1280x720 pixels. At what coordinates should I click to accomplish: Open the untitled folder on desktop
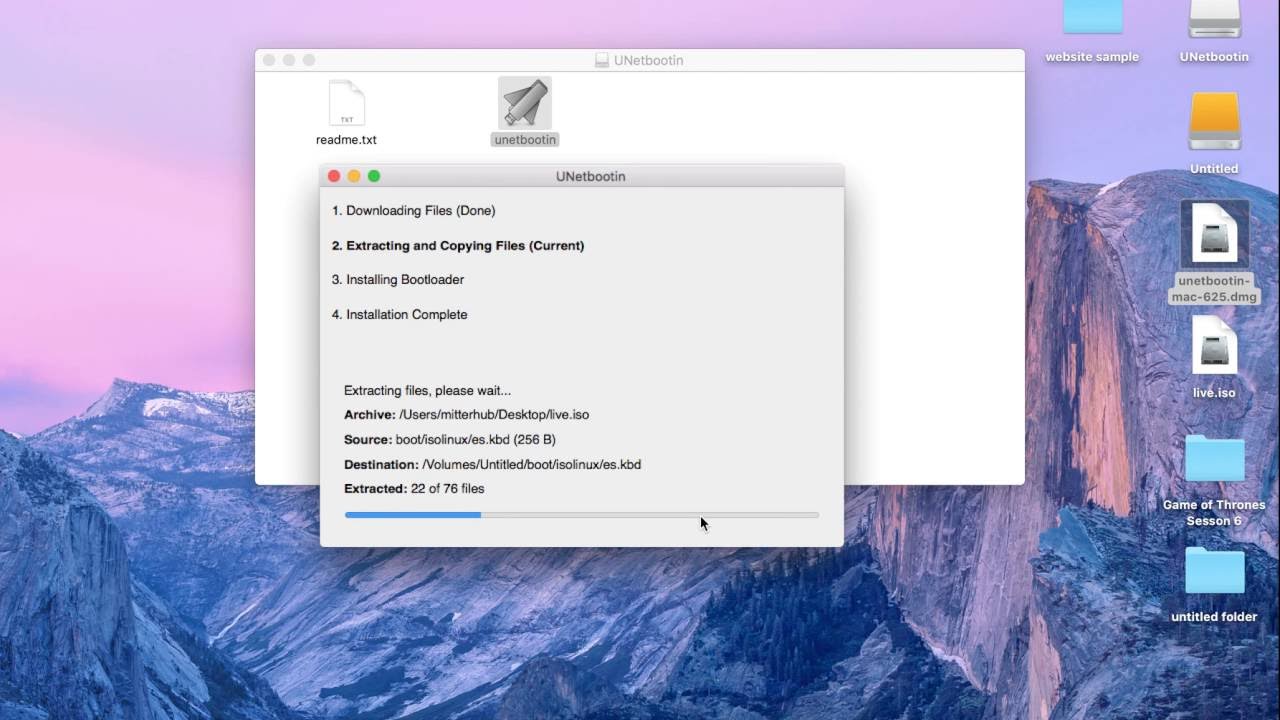pos(1214,572)
